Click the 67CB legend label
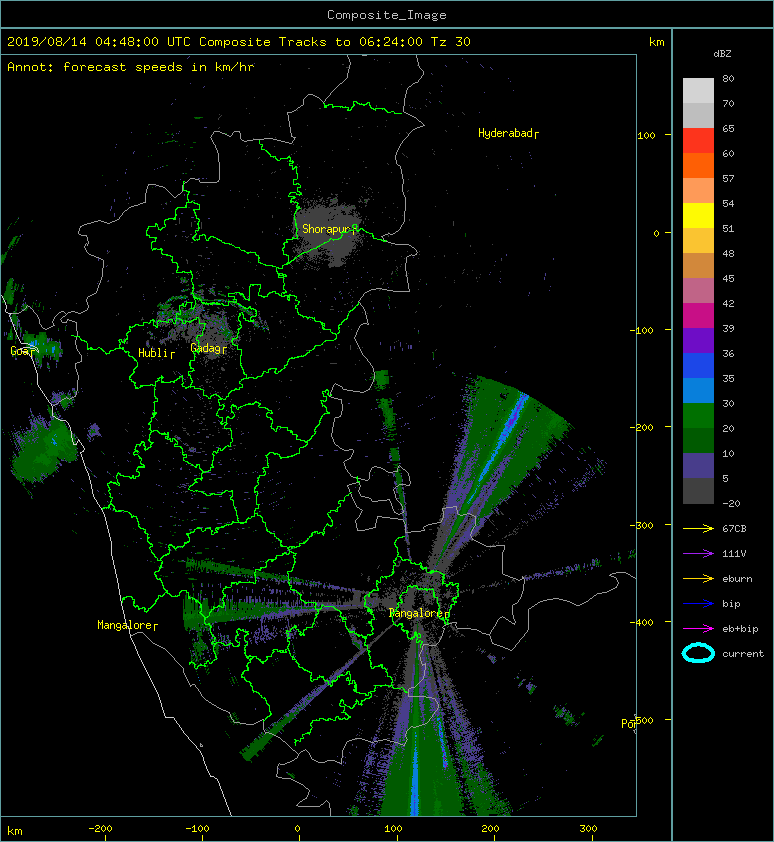 coord(734,529)
